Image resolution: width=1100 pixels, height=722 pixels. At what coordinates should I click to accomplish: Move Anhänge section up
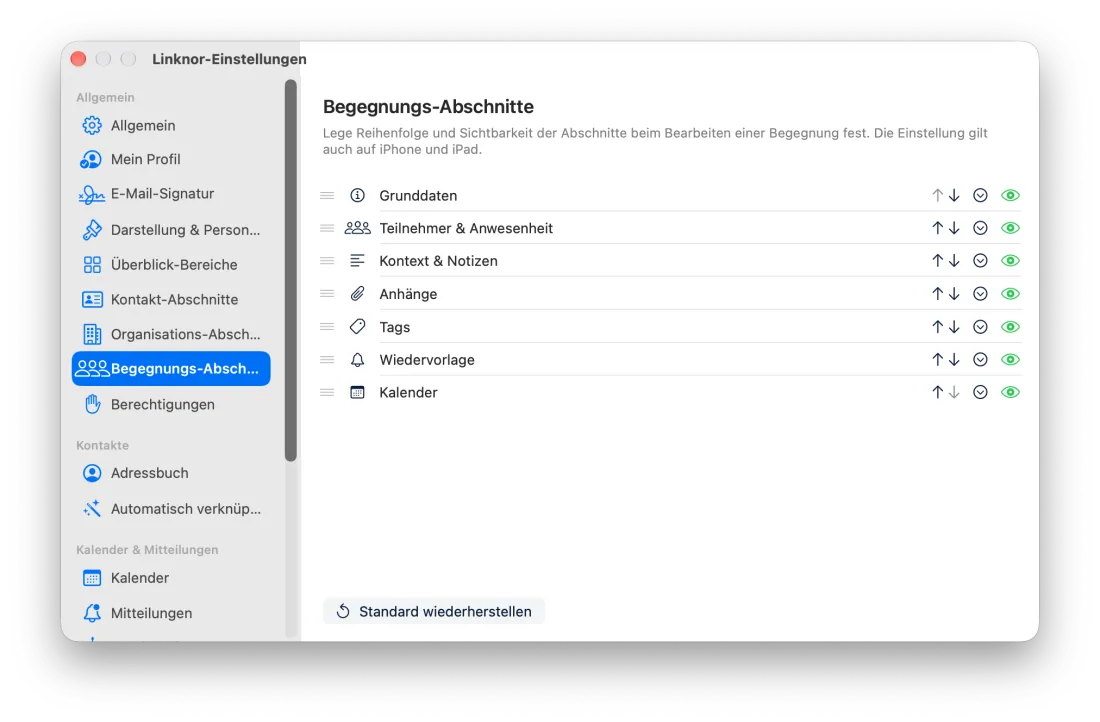(x=937, y=294)
